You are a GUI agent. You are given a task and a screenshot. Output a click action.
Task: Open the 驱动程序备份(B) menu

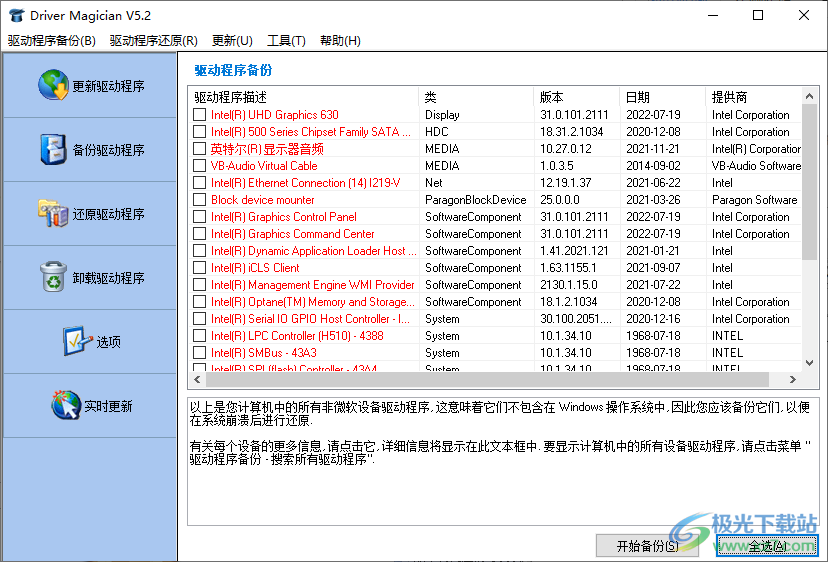click(x=52, y=41)
